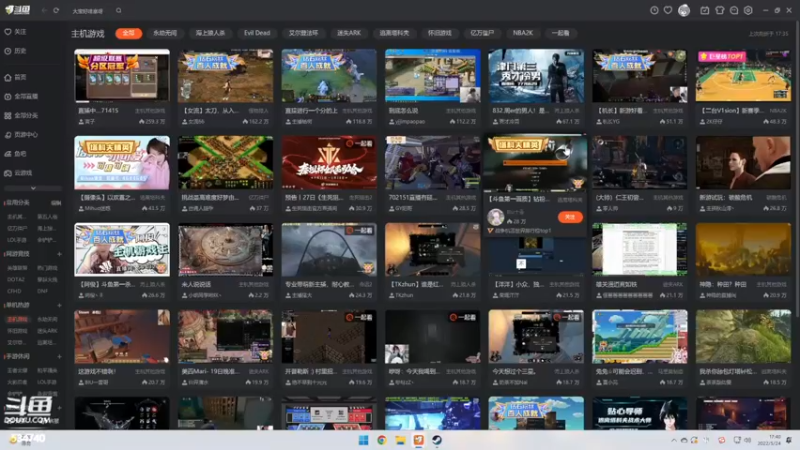The width and height of the screenshot is (800, 450).
Task: Select the NBA2K filter tab
Action: [523, 33]
